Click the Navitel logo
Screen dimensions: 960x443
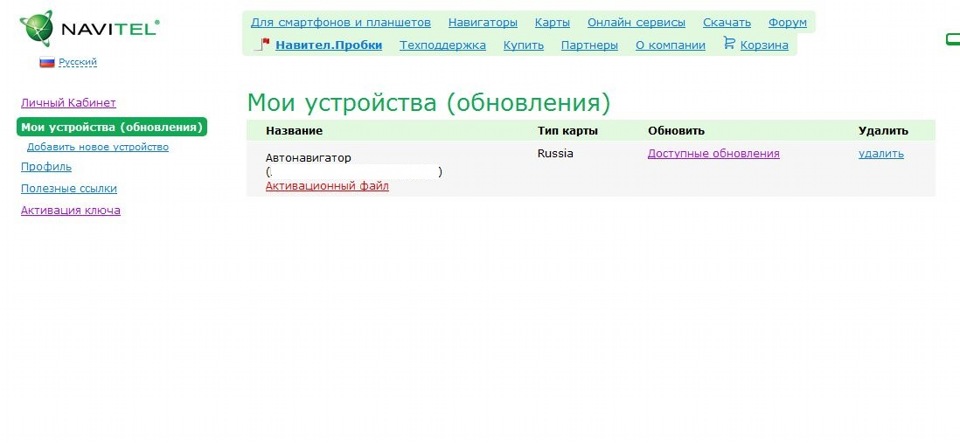coord(89,28)
